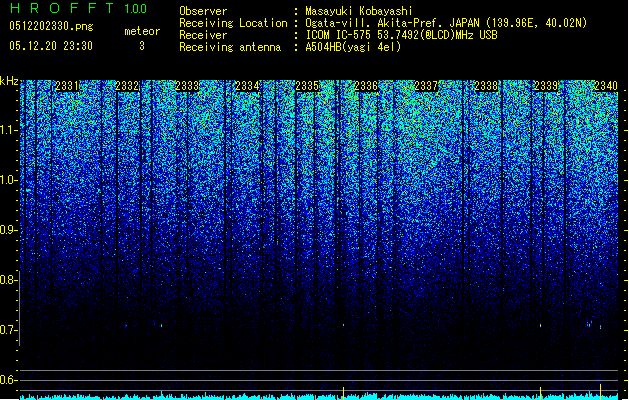Viewport: 629px width, 400px height.
Task: Click the meteor count value 3
Action: pos(142,46)
